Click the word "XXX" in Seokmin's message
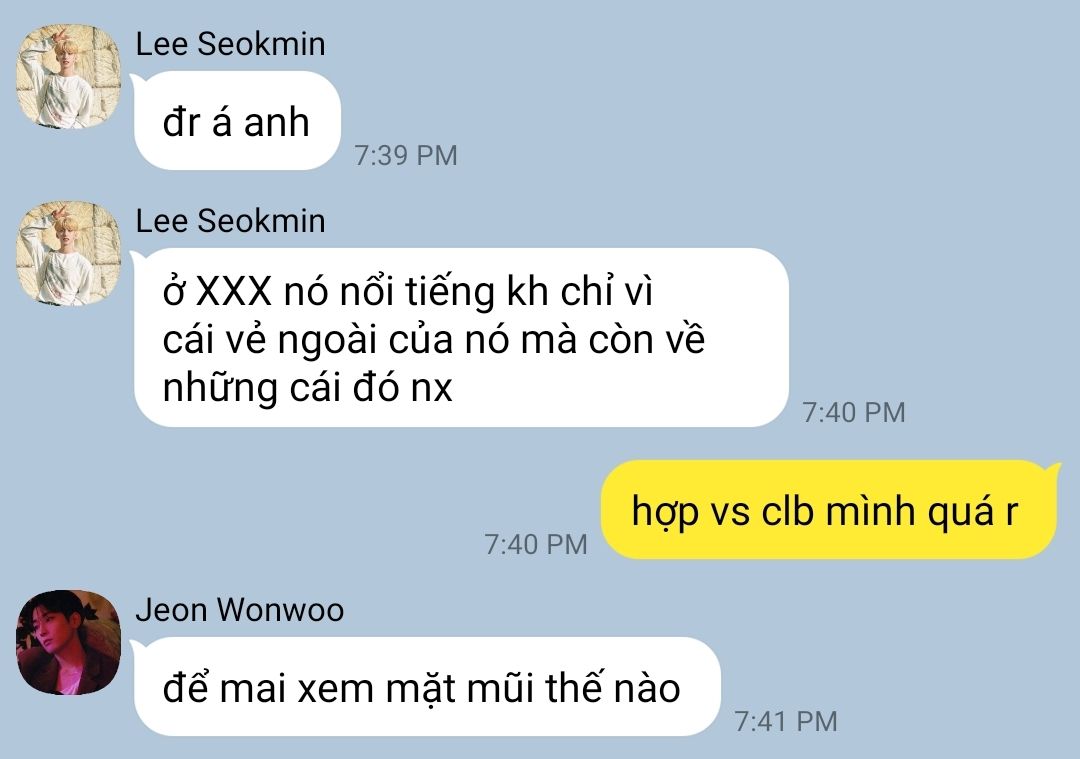1080x759 pixels. coord(234,292)
